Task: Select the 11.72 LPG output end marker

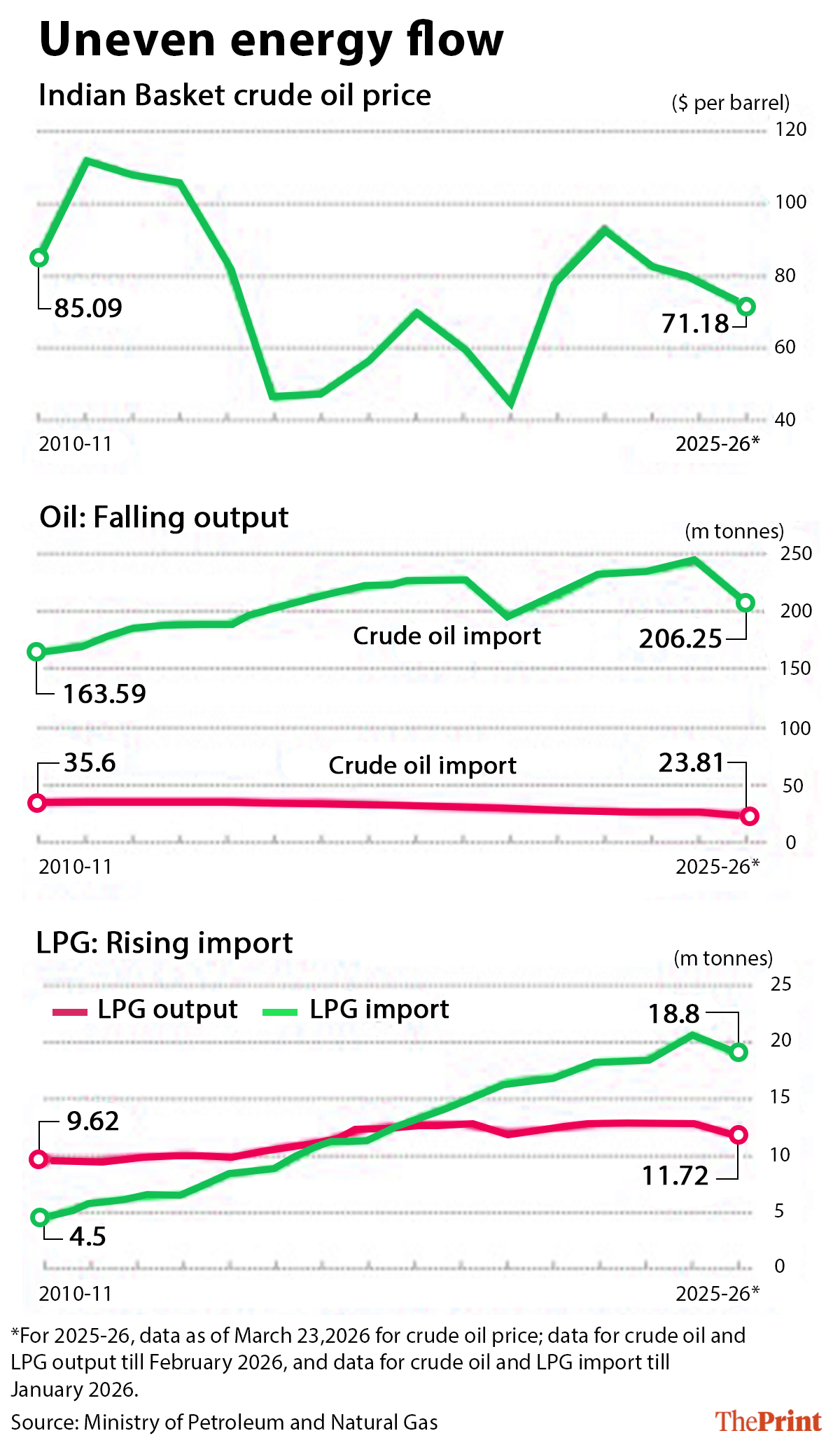Action: click(738, 1135)
